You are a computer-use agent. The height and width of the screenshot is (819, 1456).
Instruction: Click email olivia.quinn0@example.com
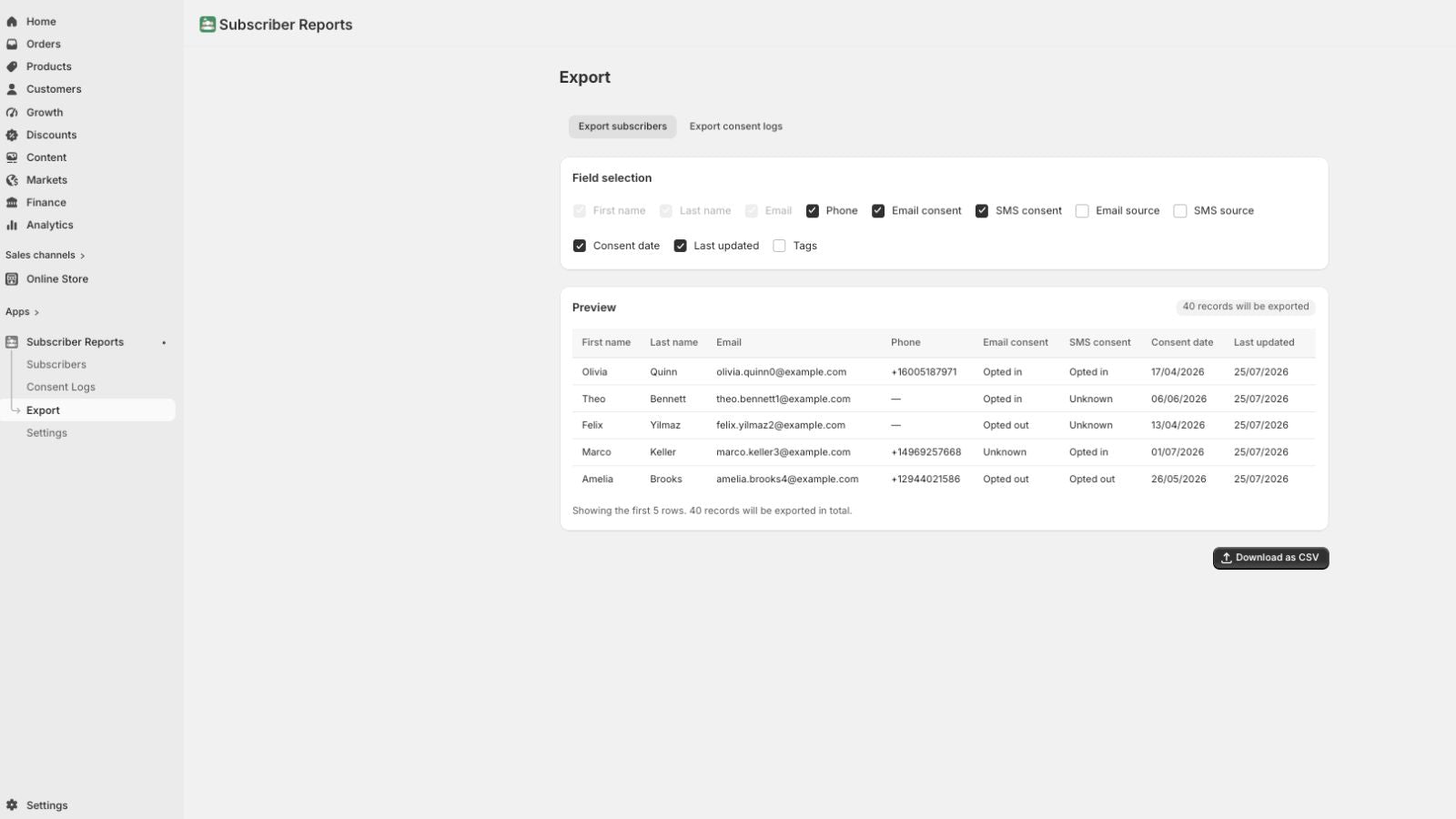(781, 372)
